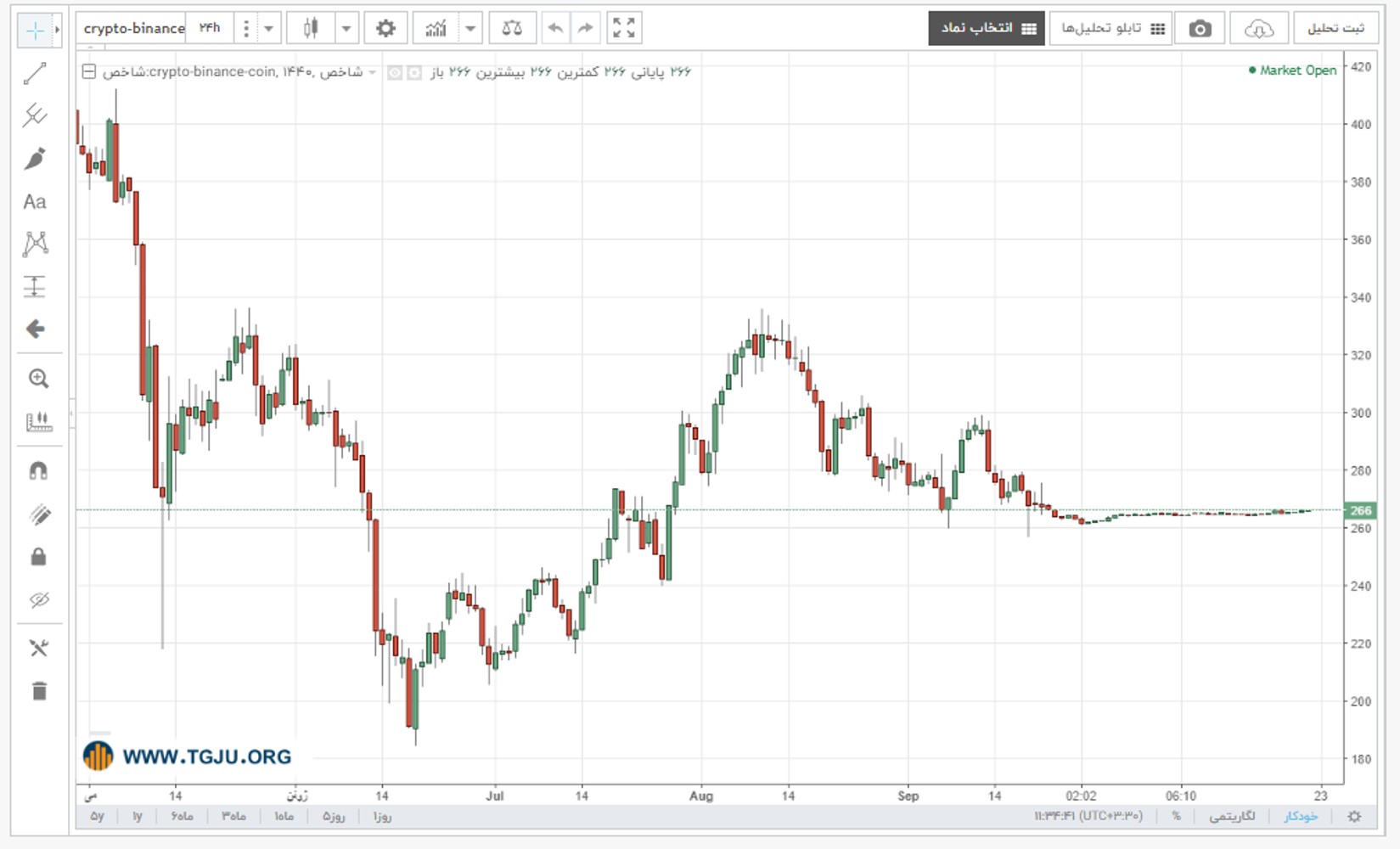1400x849 pixels.
Task: Select the Aa text annotation tool
Action: [x=35, y=202]
